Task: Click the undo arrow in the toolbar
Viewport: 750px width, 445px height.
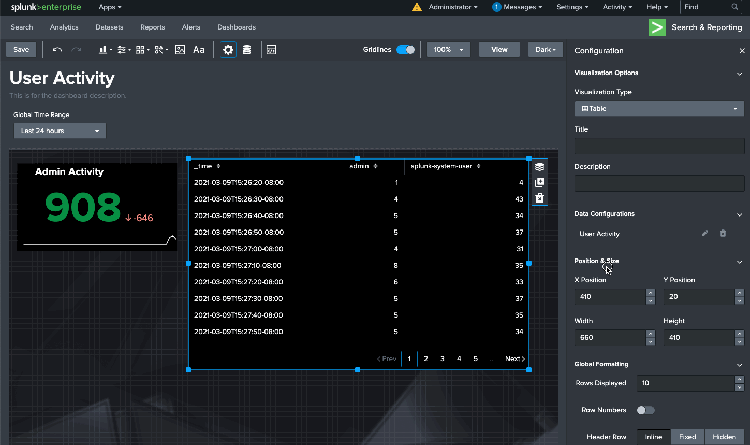Action: [57, 49]
